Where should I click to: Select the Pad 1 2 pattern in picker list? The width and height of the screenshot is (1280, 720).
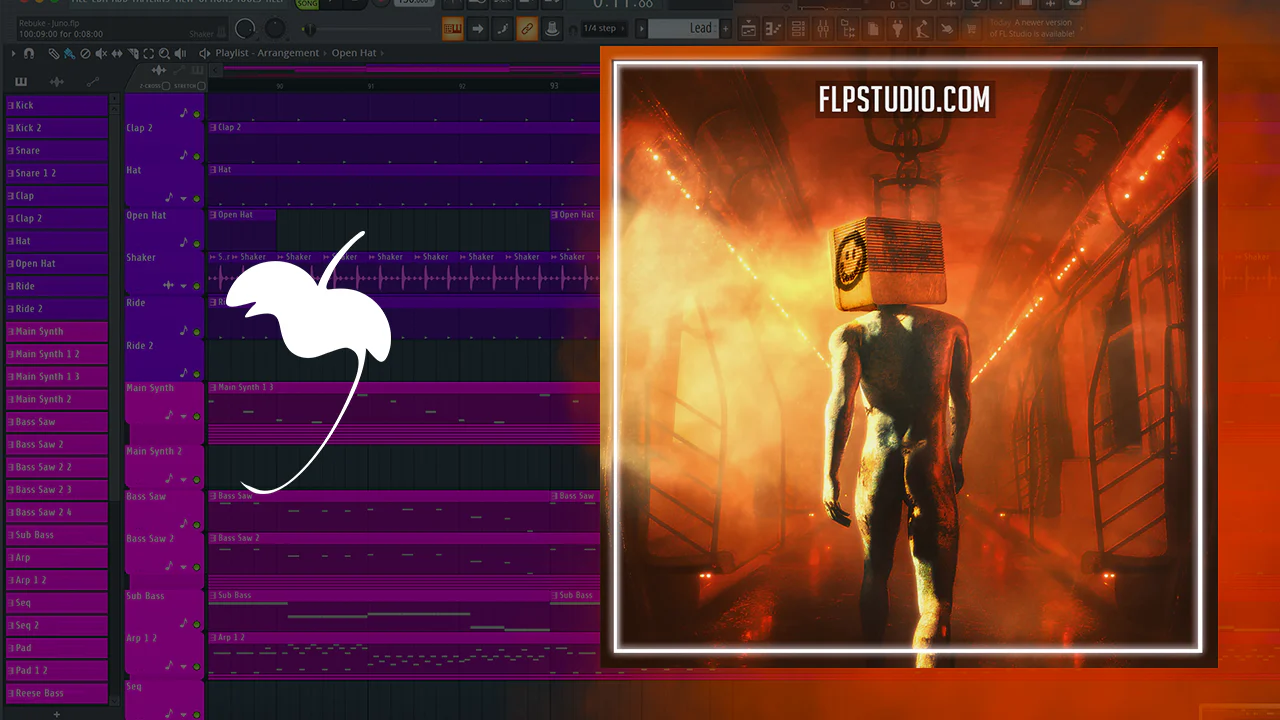tap(56, 670)
